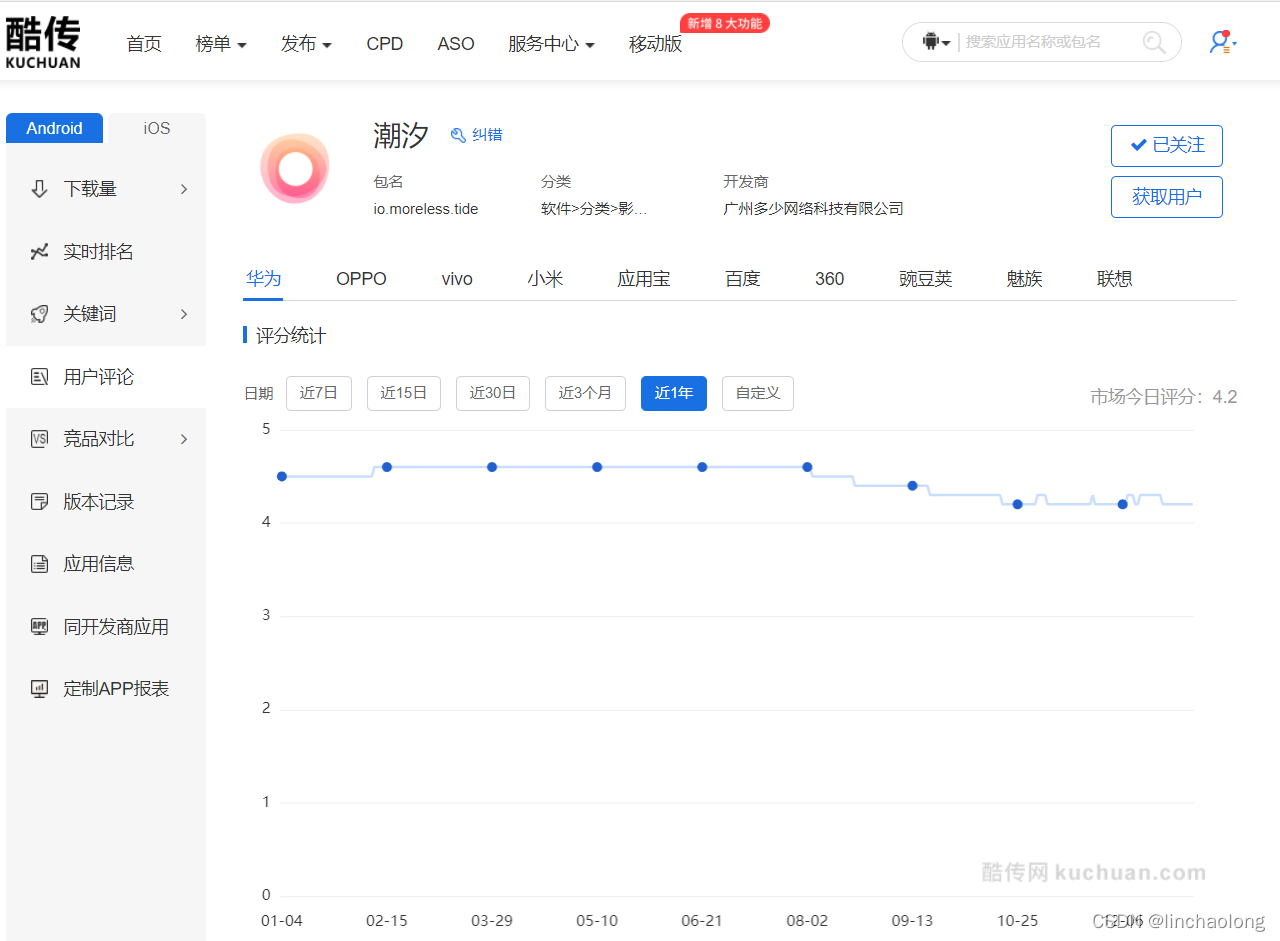This screenshot has height=941, width=1280.
Task: Click the APP monitor icon beside 同开发商应用
Action: click(x=40, y=627)
